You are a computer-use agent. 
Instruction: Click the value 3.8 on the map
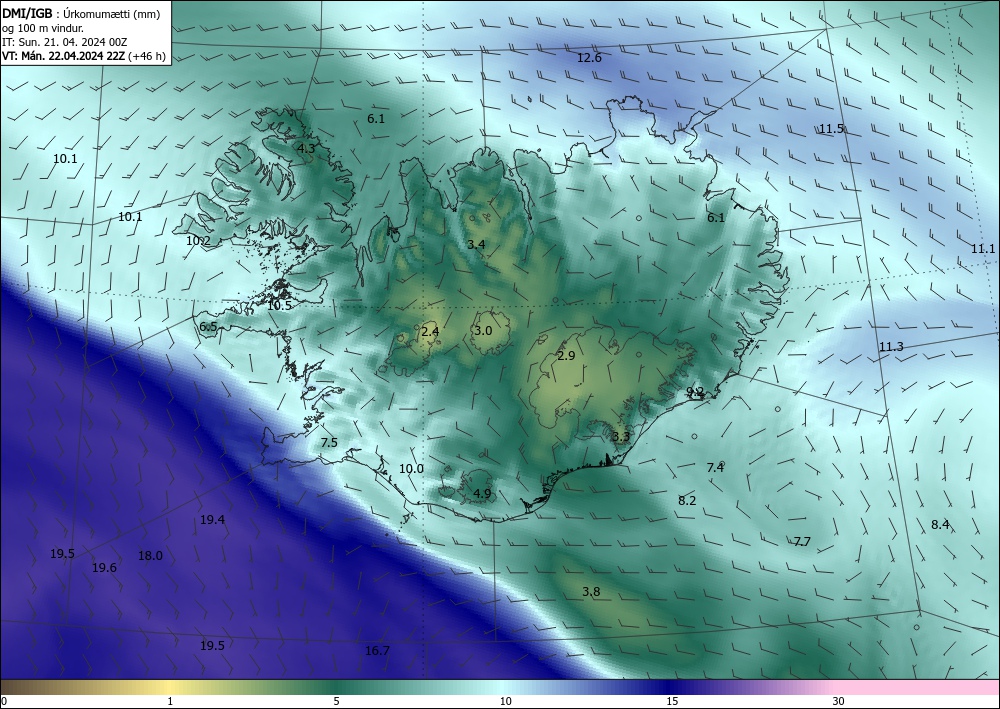[591, 592]
